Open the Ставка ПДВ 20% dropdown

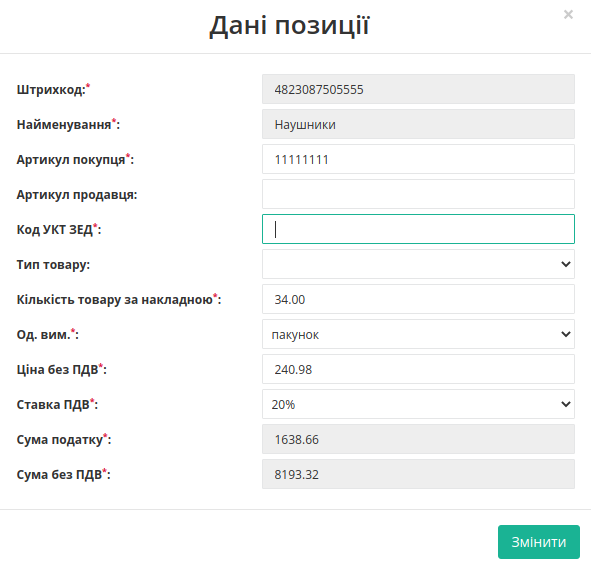418,404
